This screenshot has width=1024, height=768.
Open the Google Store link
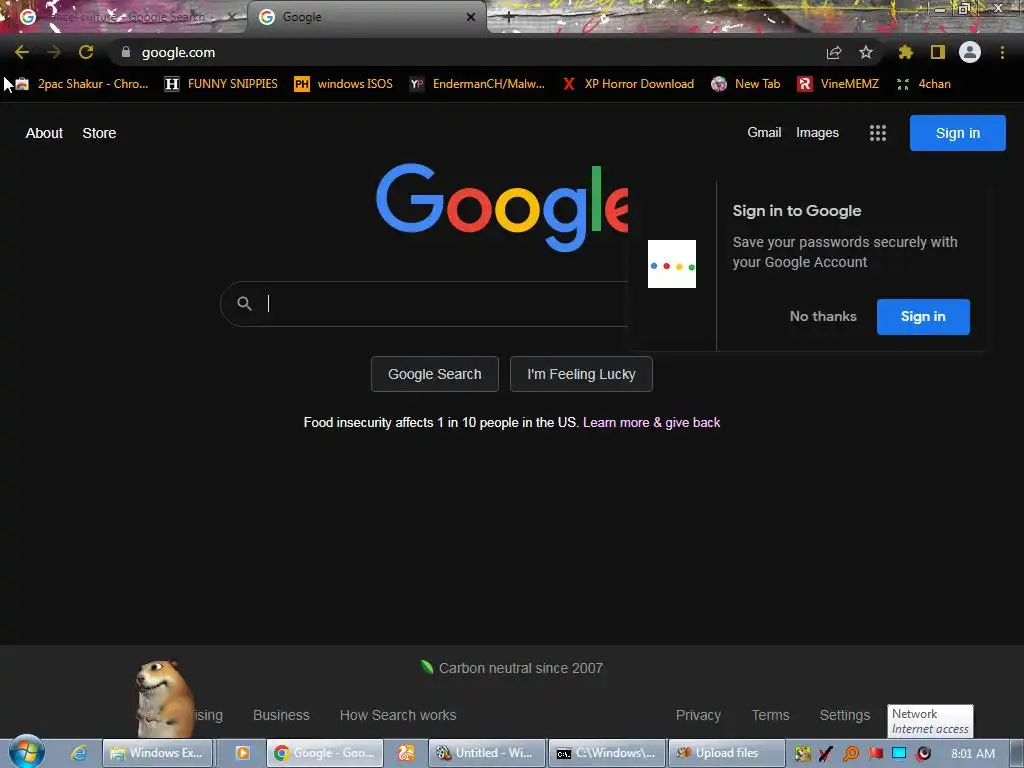tap(99, 133)
